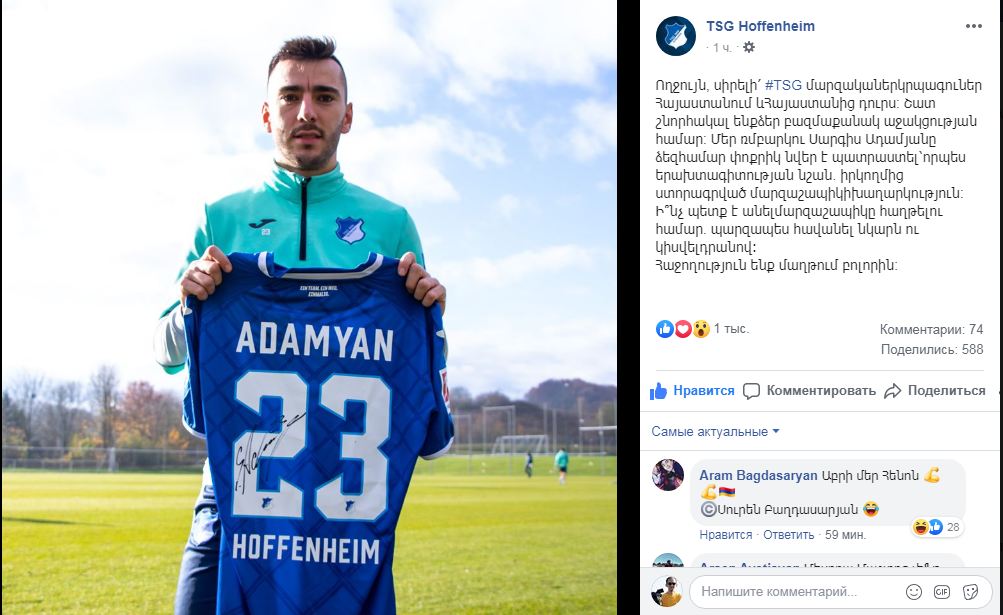This screenshot has height=615, width=1003.
Task: Open the TSG Hoffenheim page name link
Action: click(760, 26)
